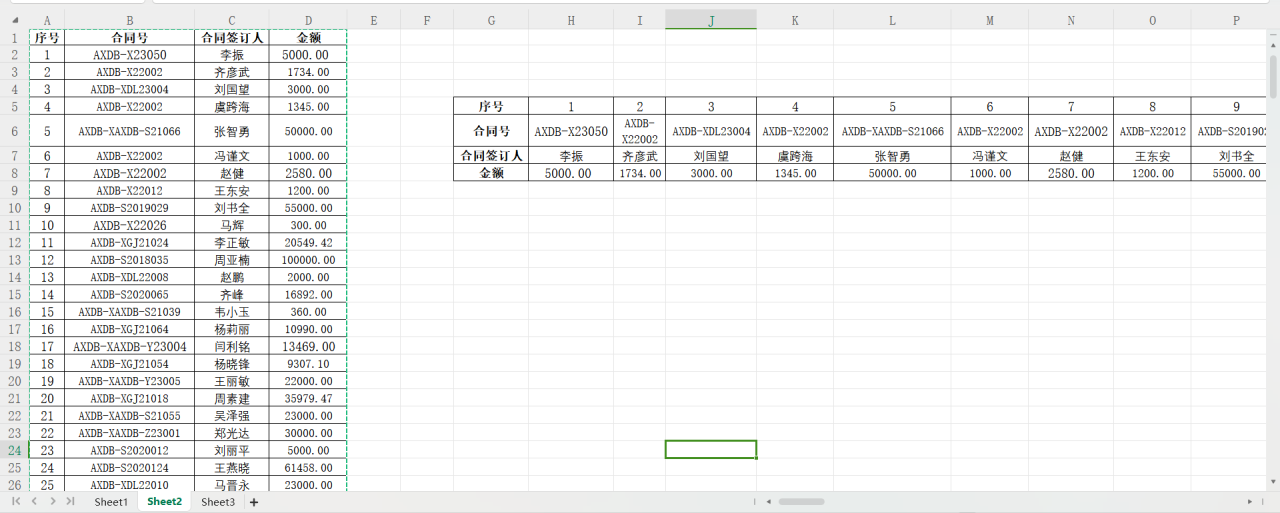Click the name 周亚楠

(232, 260)
